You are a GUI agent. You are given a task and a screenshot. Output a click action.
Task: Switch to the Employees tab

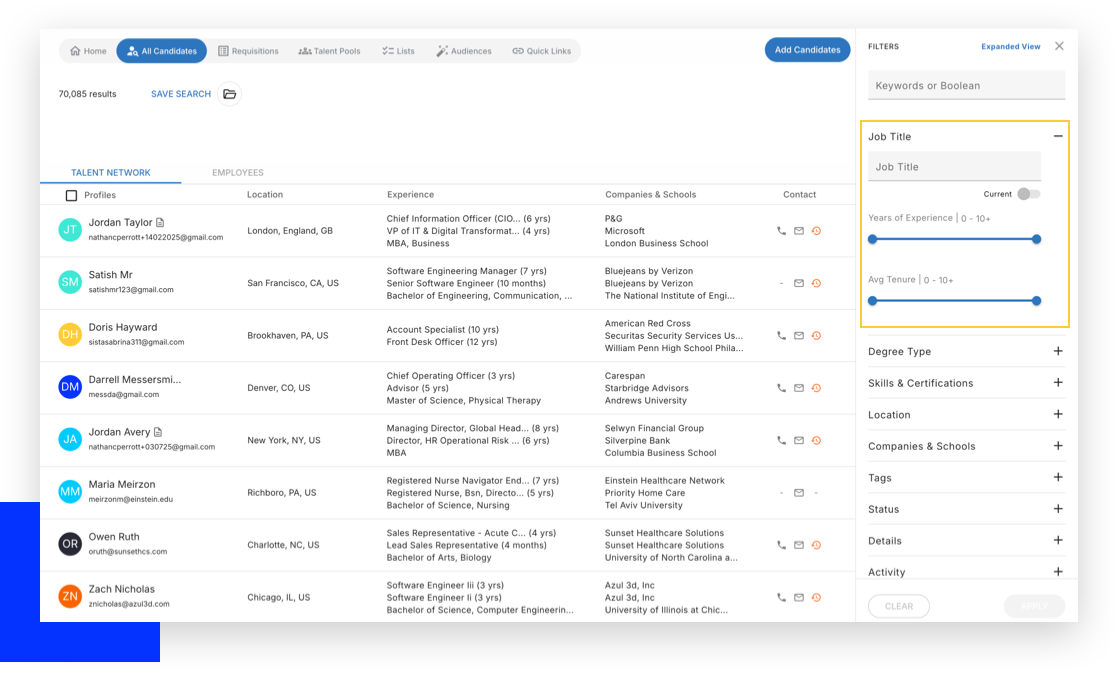pos(238,173)
